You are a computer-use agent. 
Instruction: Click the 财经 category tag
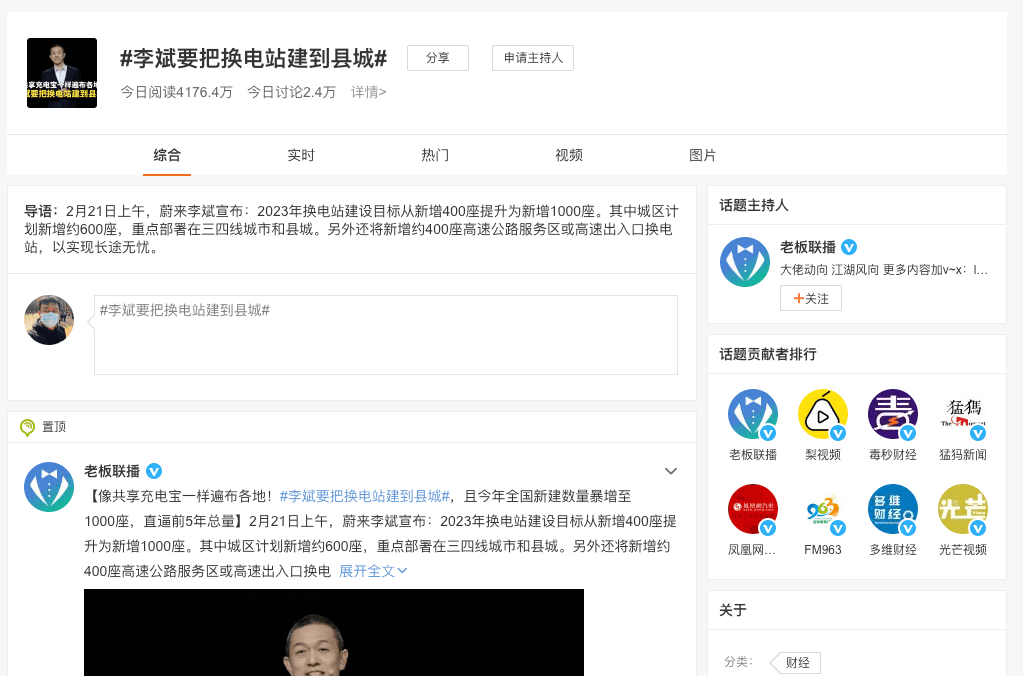796,663
